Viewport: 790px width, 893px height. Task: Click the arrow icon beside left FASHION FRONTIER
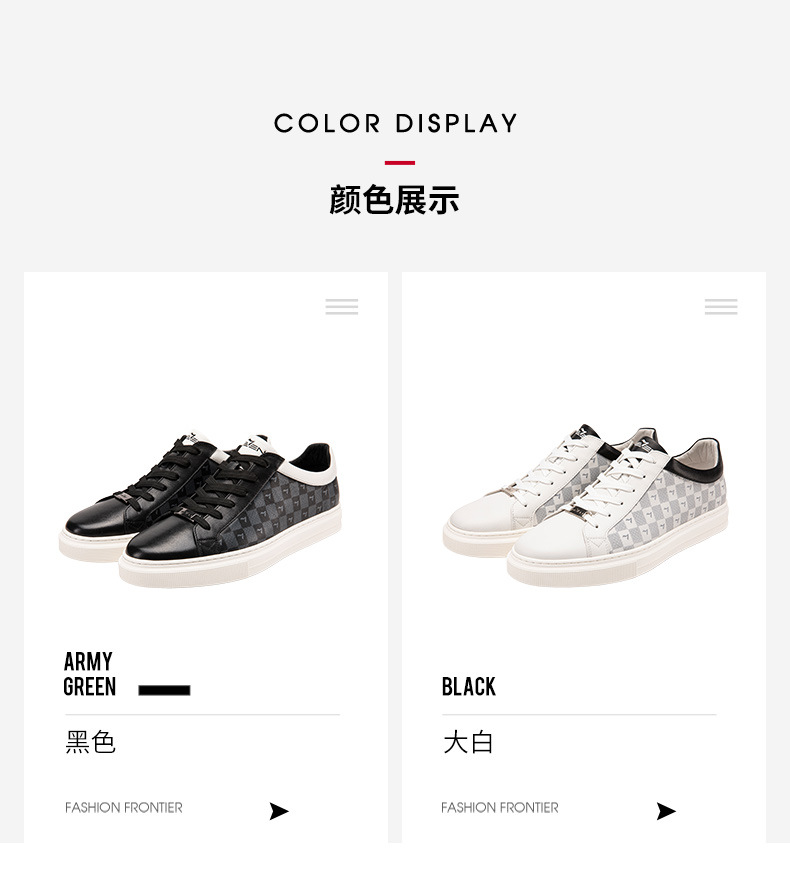coord(279,811)
